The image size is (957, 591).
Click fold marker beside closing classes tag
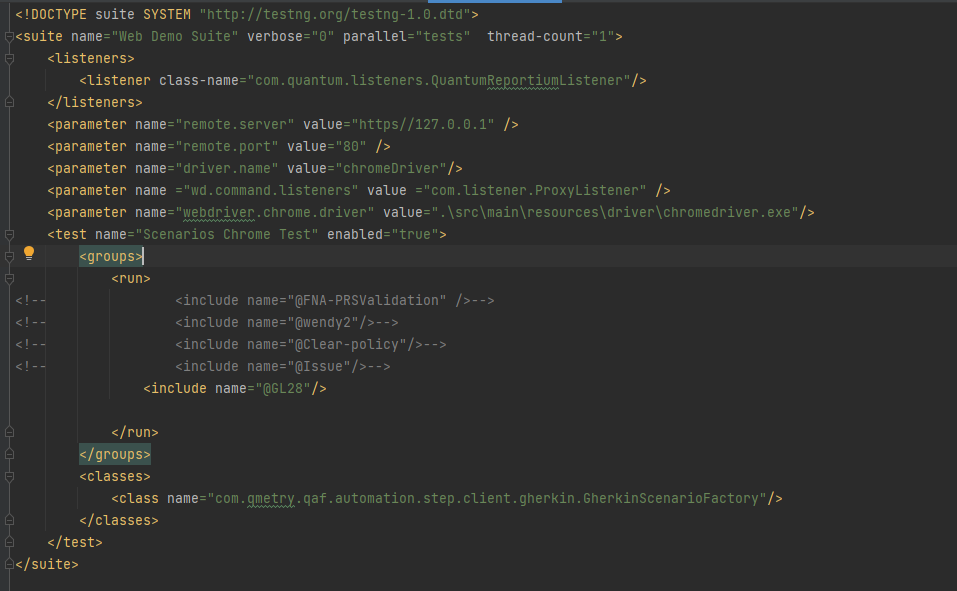pos(9,520)
